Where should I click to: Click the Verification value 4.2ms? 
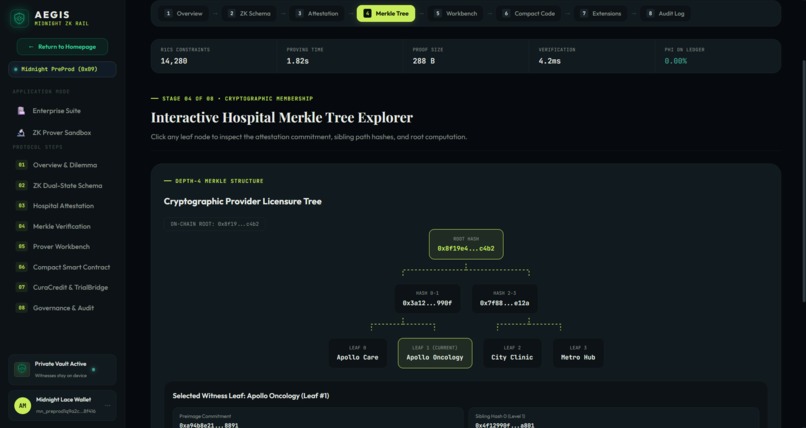549,61
